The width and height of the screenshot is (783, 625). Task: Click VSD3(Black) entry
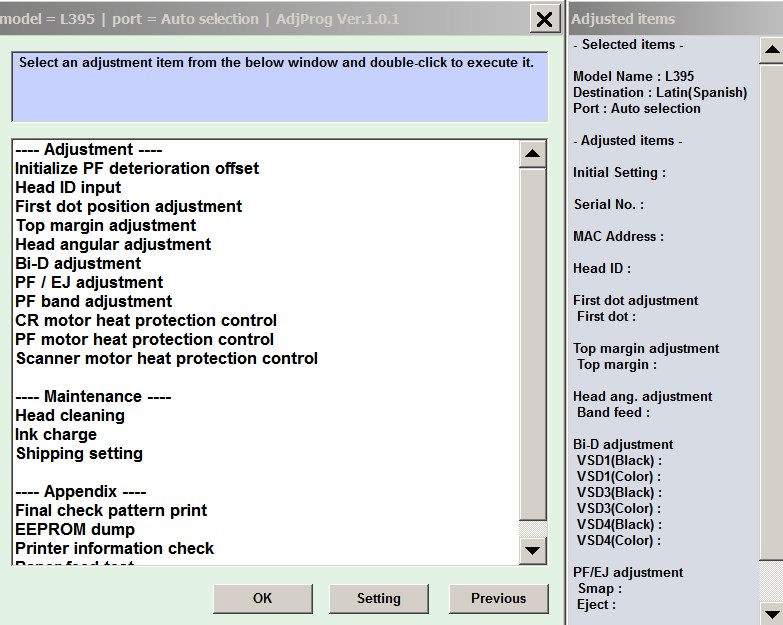619,492
